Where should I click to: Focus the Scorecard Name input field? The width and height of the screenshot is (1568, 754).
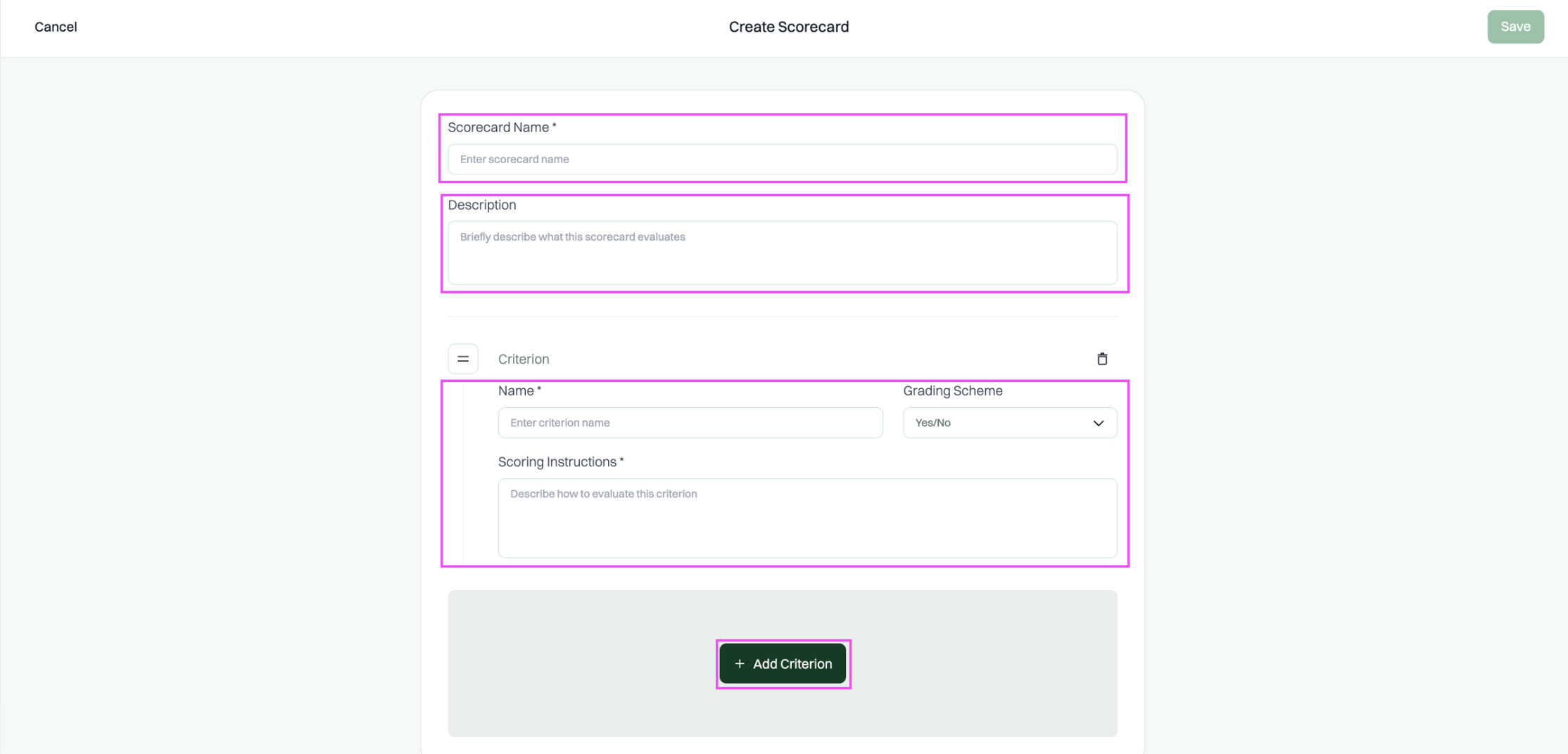point(783,159)
